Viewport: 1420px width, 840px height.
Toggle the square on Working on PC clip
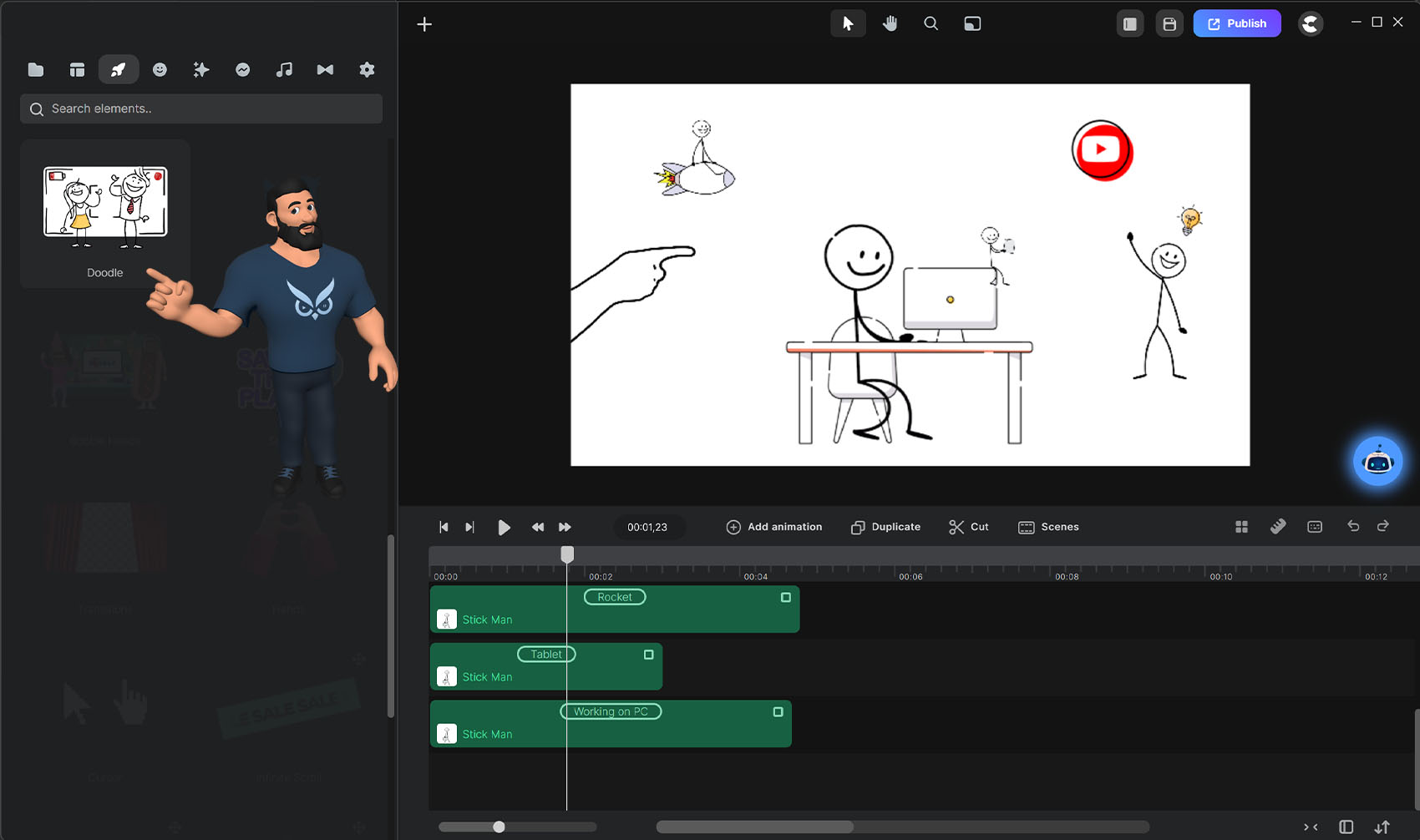(778, 712)
